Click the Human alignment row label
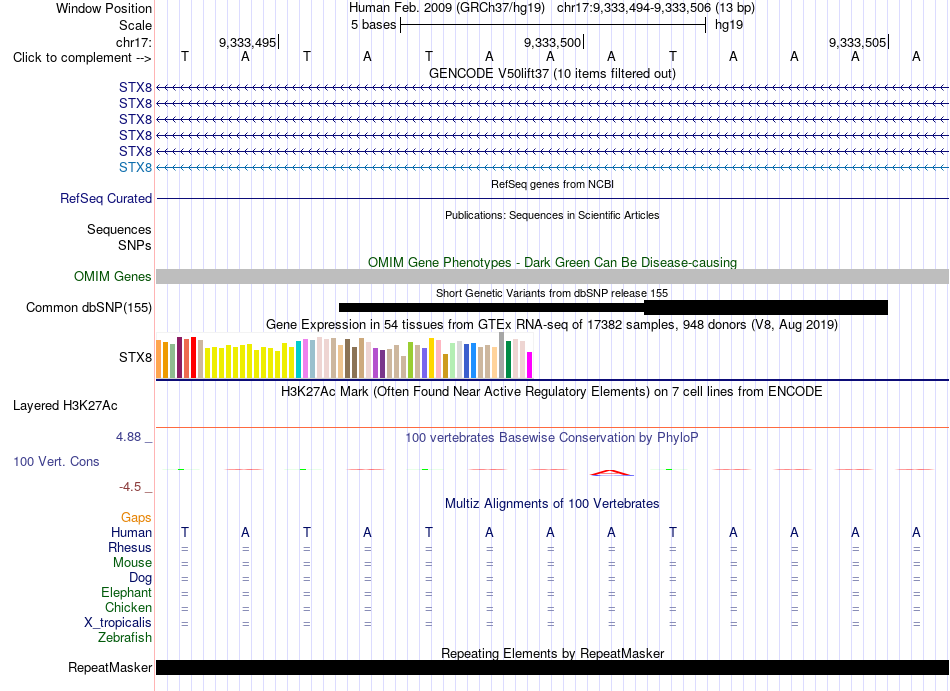Image resolution: width=950 pixels, height=691 pixels. click(x=131, y=533)
